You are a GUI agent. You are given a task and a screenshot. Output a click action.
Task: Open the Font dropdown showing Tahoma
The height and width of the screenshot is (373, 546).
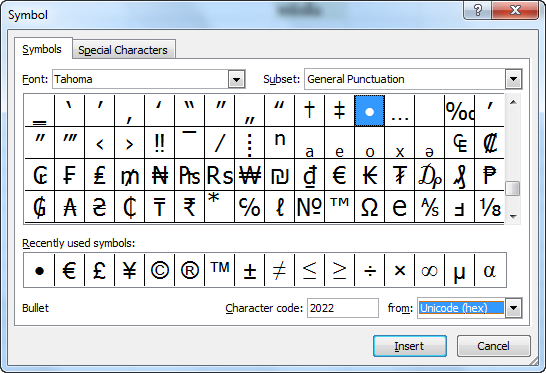236,79
